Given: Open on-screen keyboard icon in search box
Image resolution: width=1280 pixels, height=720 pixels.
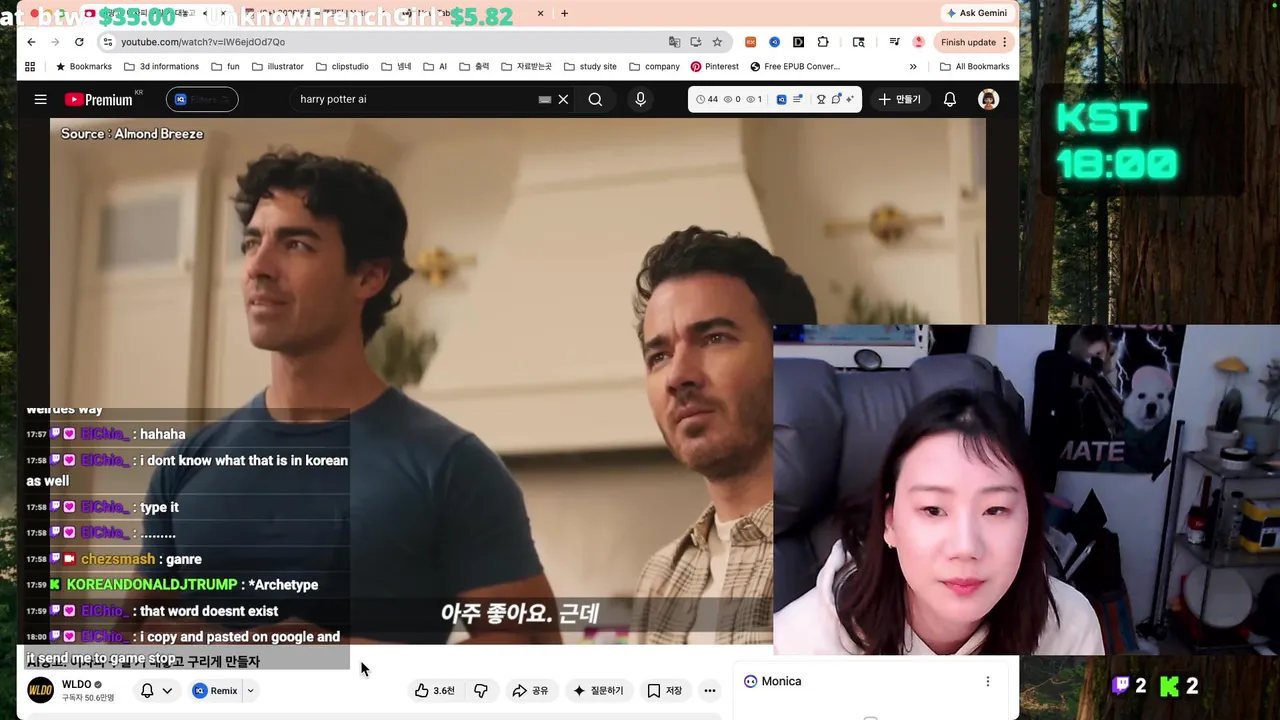Looking at the screenshot, I should coord(544,99).
